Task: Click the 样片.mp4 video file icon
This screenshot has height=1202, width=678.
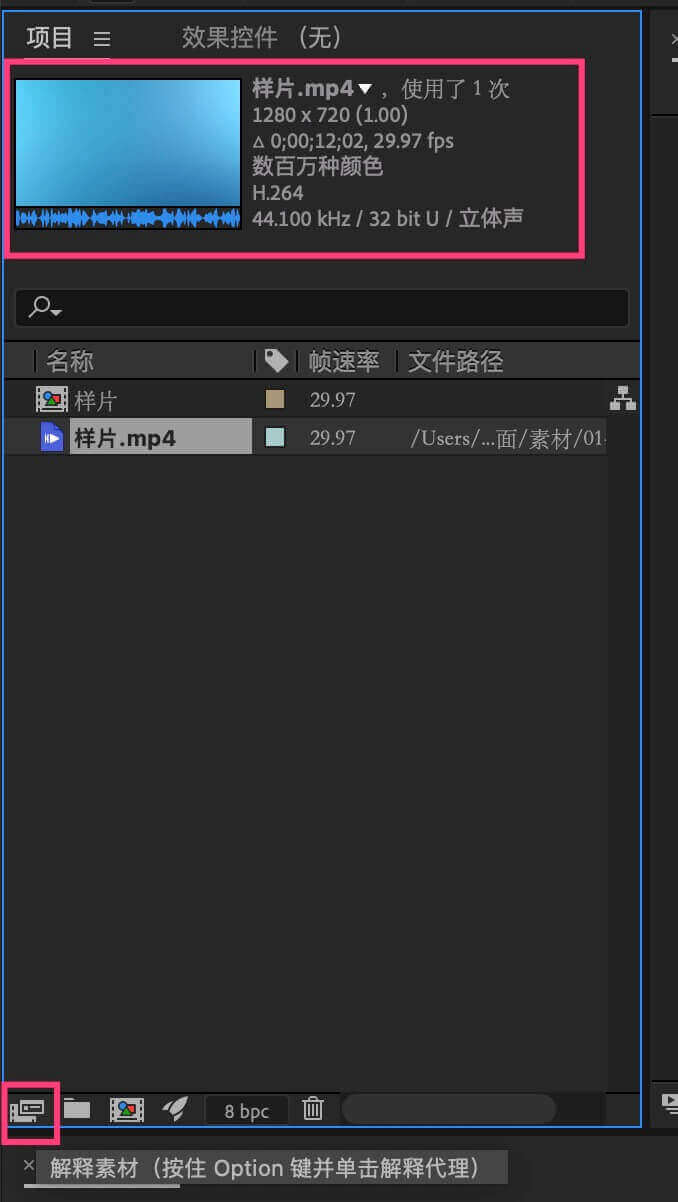Action: click(x=52, y=437)
